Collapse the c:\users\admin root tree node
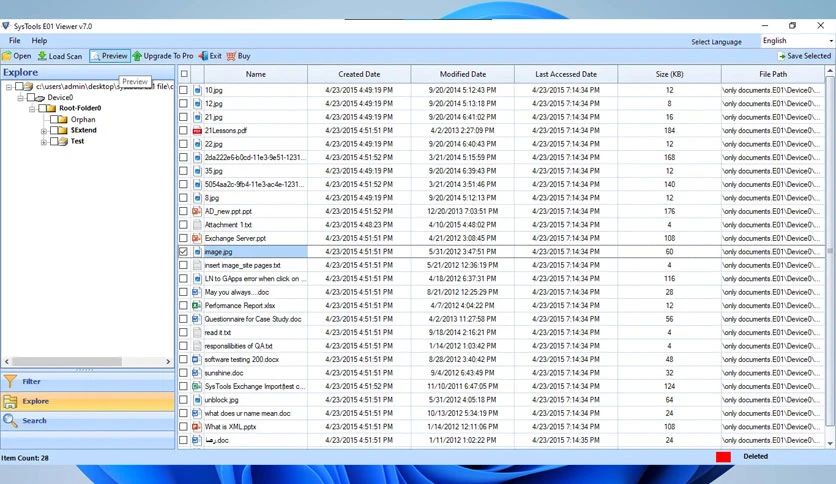 pyautogui.click(x=9, y=86)
